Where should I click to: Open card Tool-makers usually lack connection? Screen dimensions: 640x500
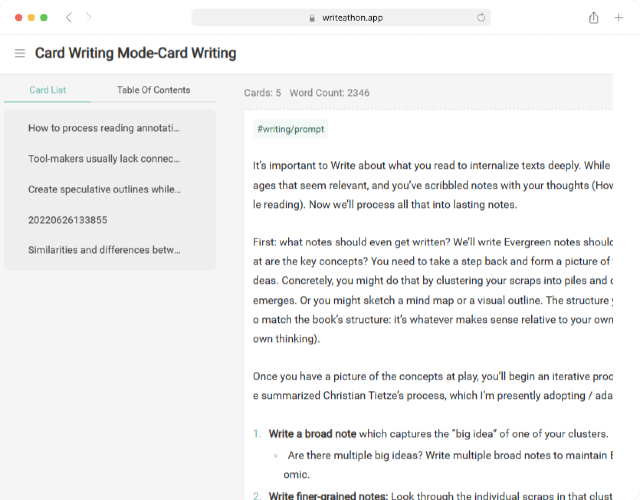[104, 159]
